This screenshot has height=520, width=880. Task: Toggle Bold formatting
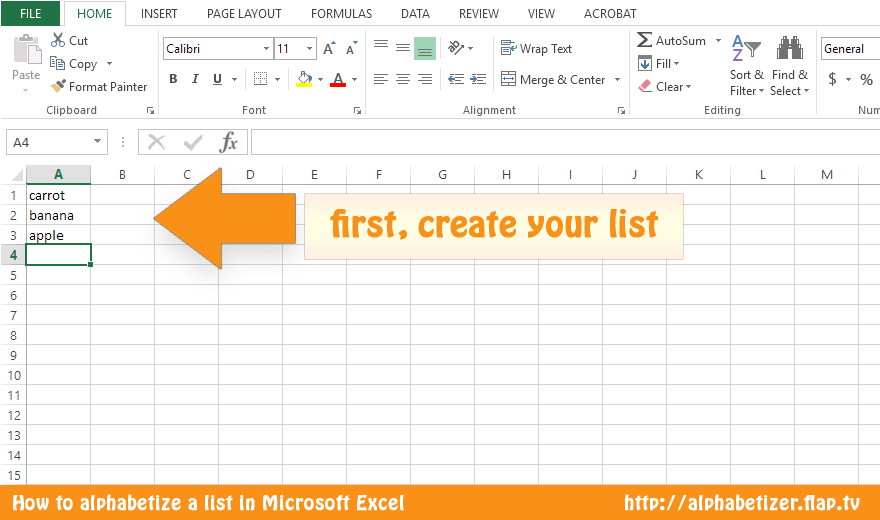(173, 79)
